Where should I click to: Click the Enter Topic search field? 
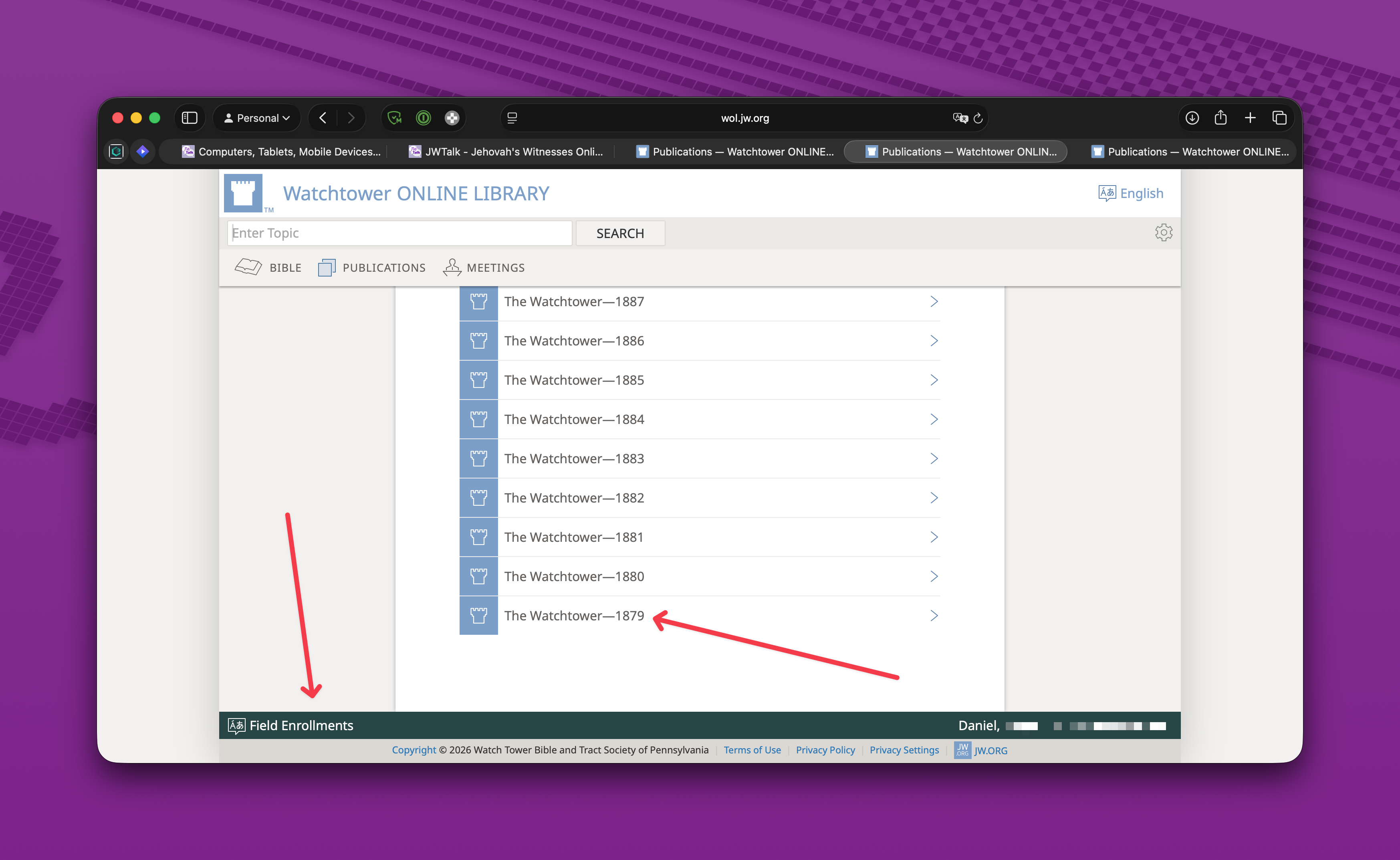pos(399,233)
